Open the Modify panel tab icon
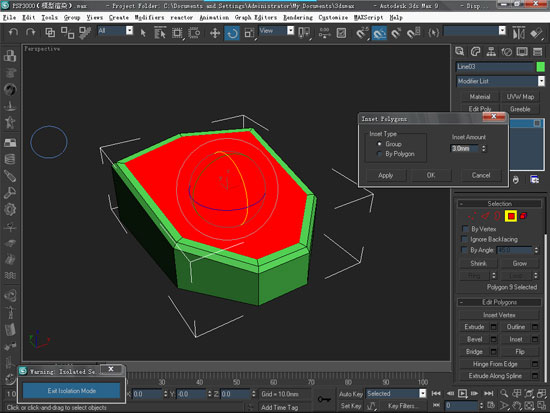The height and width of the screenshot is (413, 550). click(x=475, y=52)
